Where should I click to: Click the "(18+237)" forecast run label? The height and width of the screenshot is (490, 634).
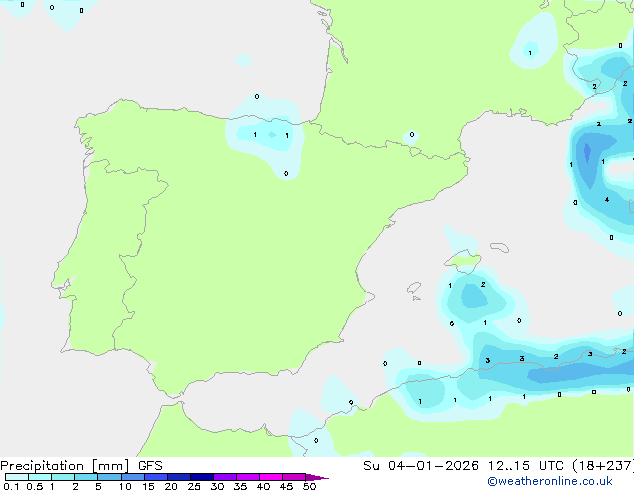click(x=603, y=466)
